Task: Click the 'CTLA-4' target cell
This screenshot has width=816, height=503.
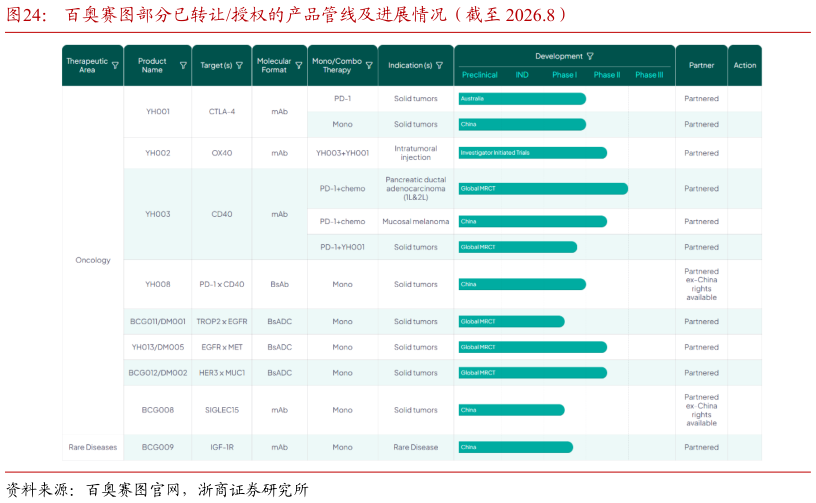Action: 222,111
